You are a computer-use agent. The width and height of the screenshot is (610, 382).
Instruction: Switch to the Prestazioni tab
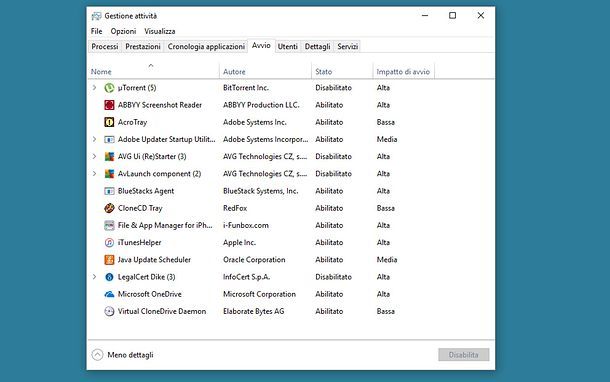click(x=143, y=46)
